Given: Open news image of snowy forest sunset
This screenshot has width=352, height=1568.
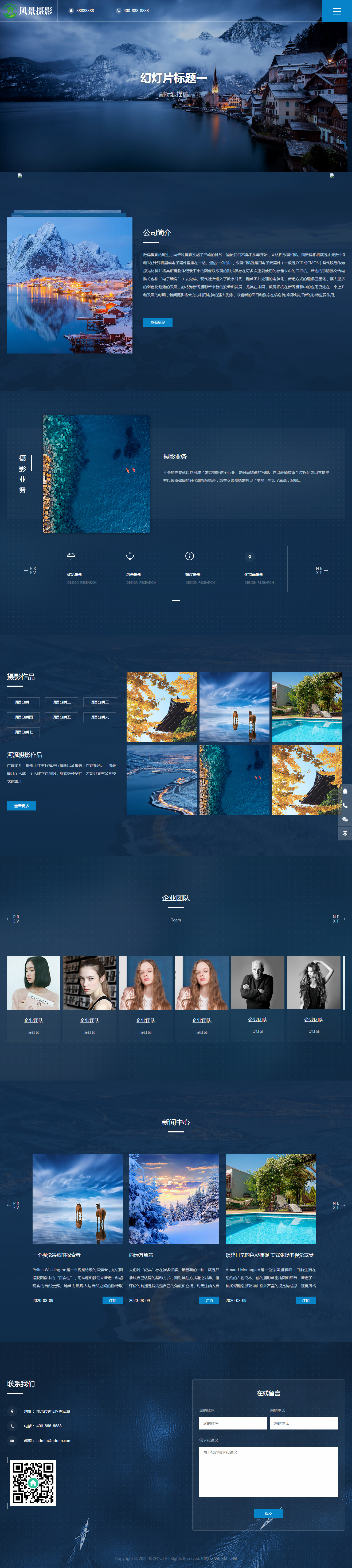Looking at the screenshot, I should [174, 1199].
